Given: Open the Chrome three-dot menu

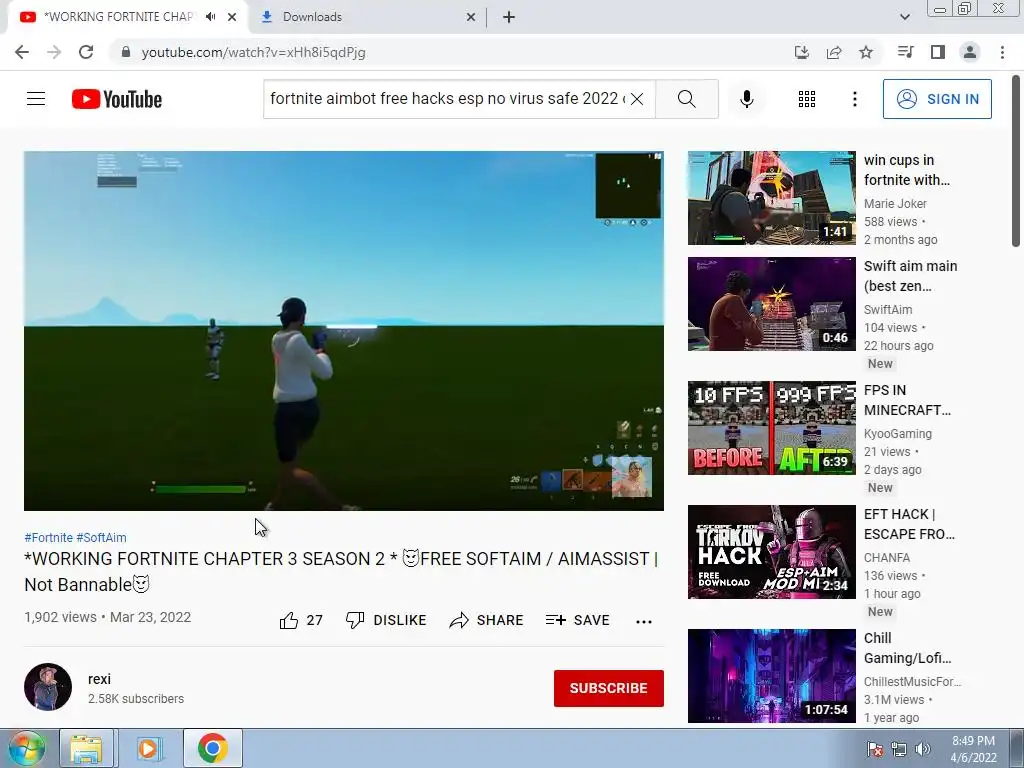Looking at the screenshot, I should [x=1002, y=52].
